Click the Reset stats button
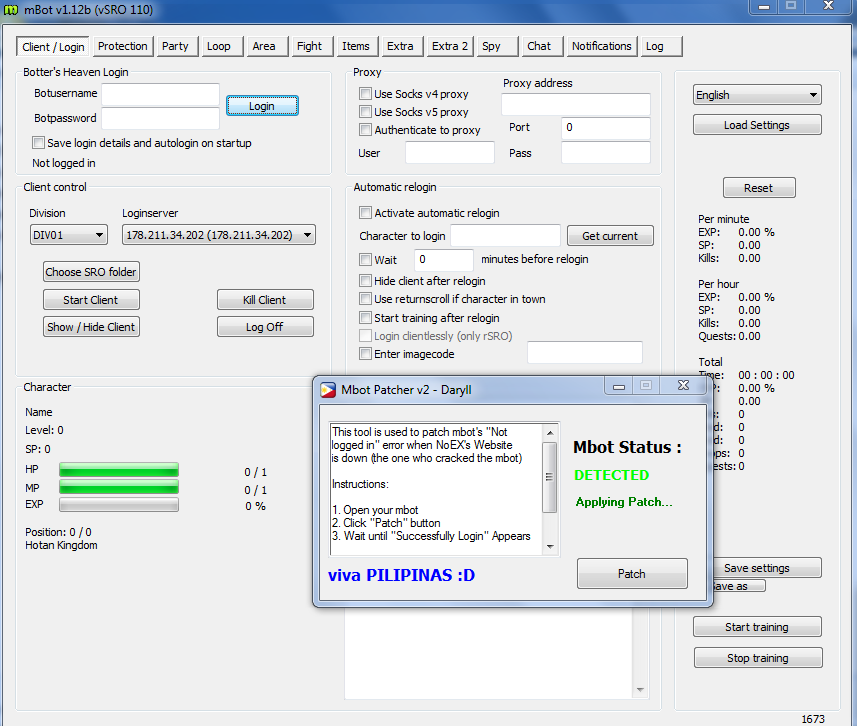This screenshot has width=857, height=726. [x=759, y=188]
